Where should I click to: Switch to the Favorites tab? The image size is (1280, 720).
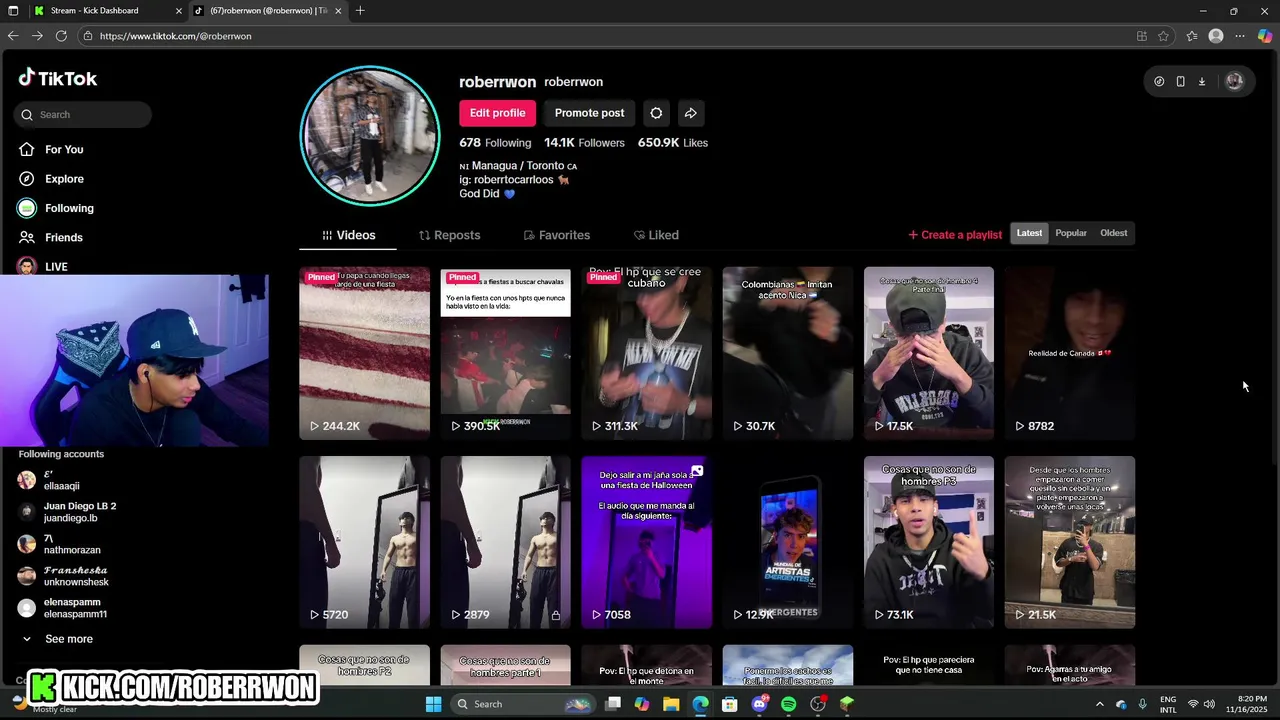(556, 235)
